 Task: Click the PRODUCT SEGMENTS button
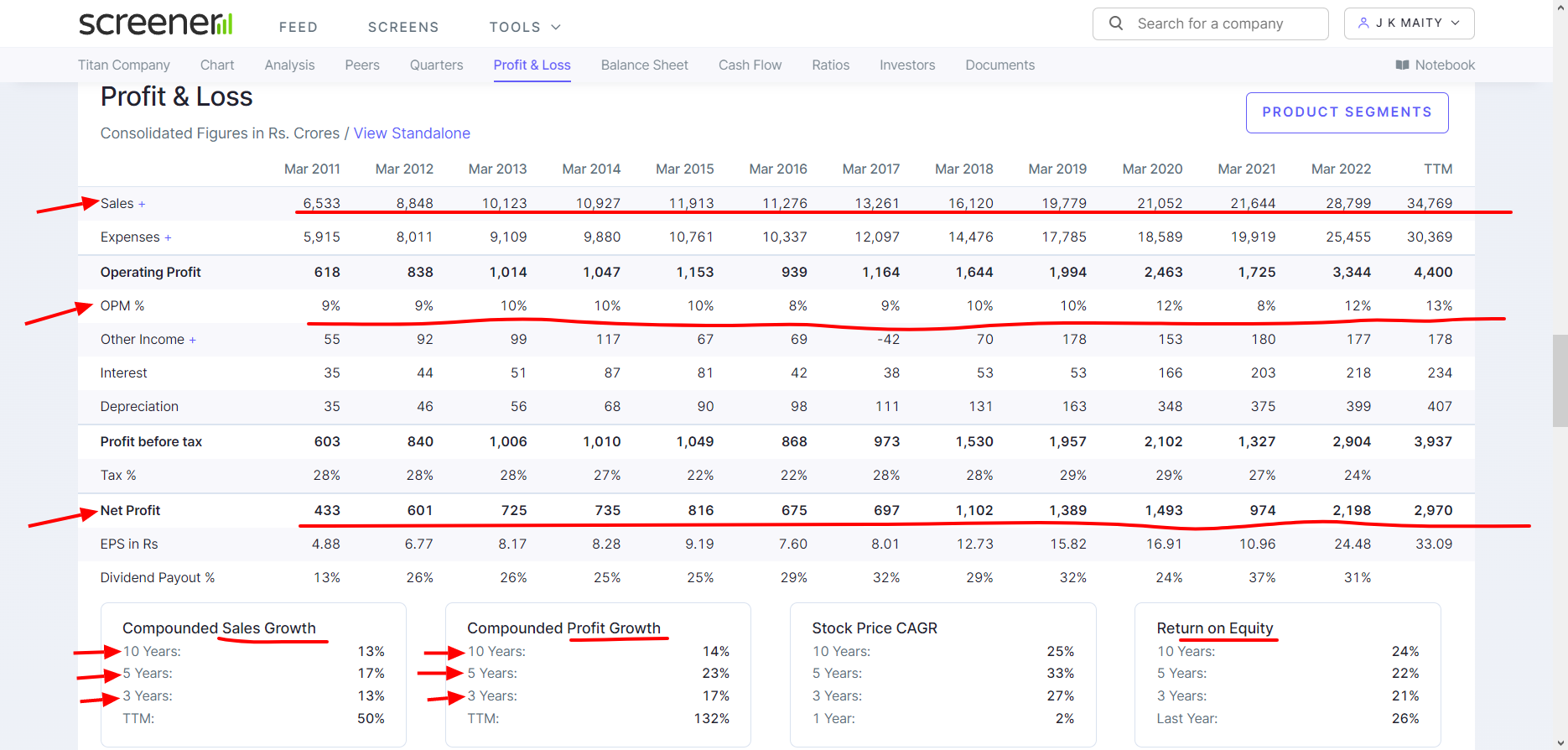pos(1347,112)
